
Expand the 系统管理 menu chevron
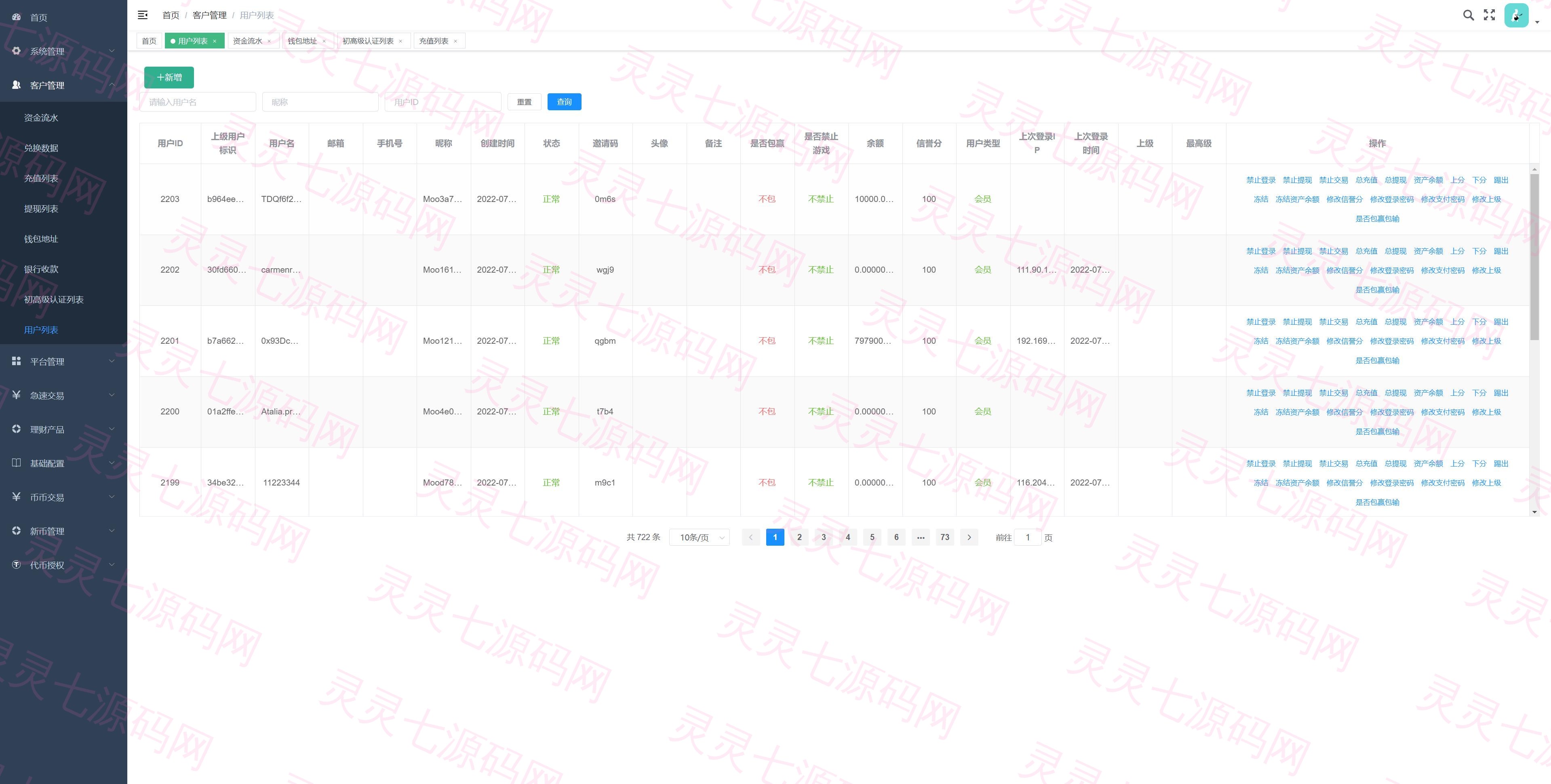click(x=112, y=51)
